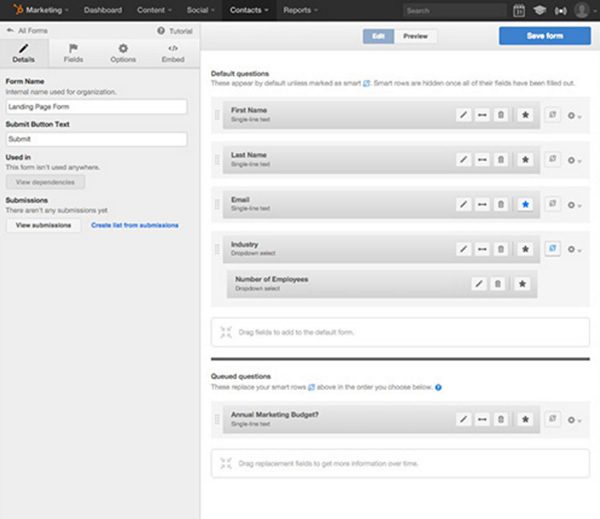Image resolution: width=600 pixels, height=519 pixels.
Task: Click Create list from submissions link
Action: 135,226
